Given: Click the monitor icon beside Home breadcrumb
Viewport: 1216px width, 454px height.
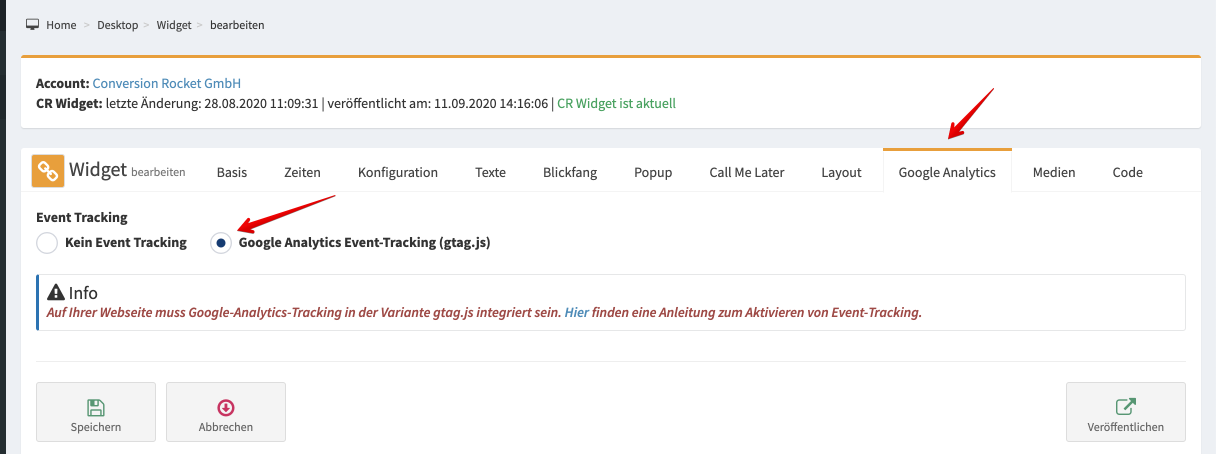Looking at the screenshot, I should (32, 24).
